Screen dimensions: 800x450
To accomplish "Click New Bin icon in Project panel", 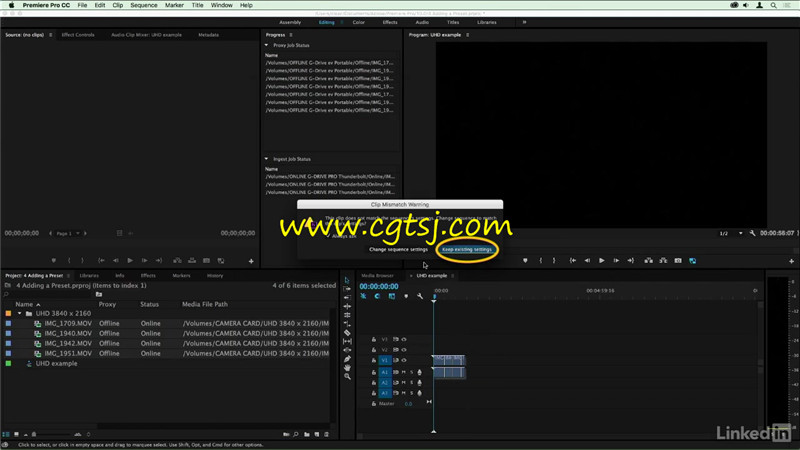I will pos(307,434).
